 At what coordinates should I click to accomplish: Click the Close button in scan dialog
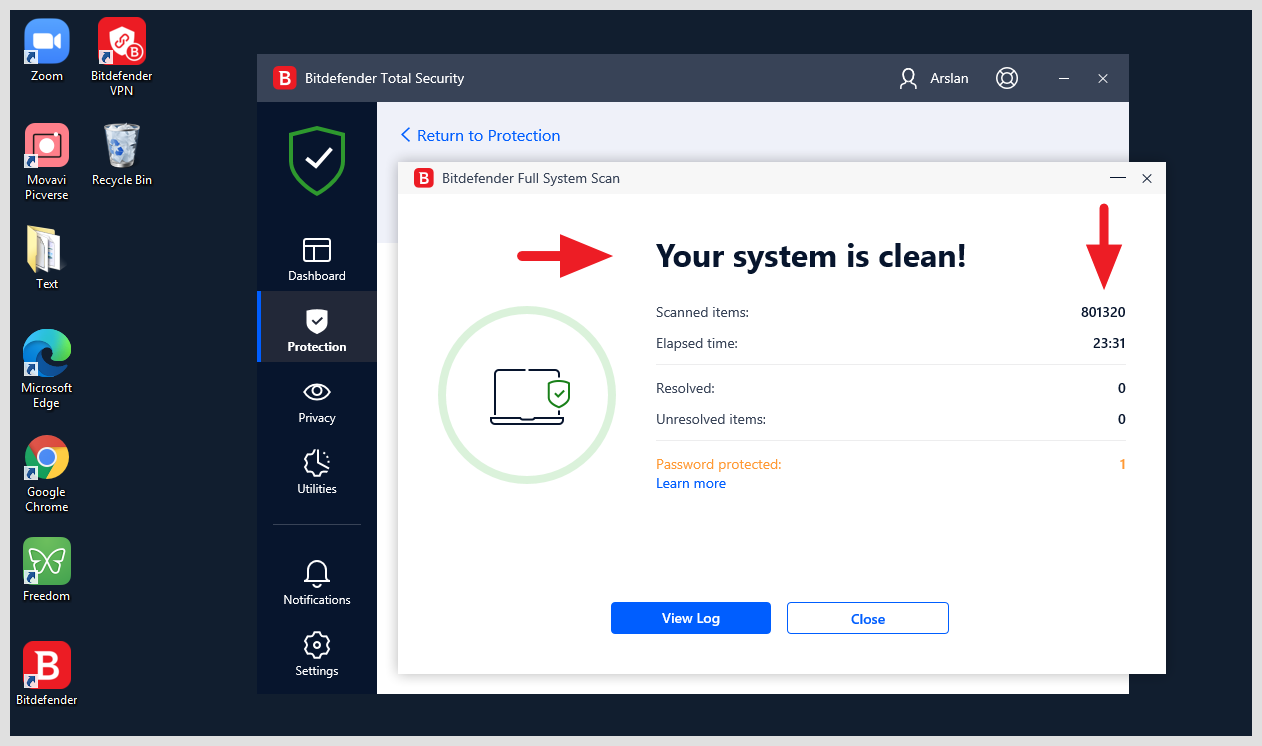pyautogui.click(x=868, y=618)
